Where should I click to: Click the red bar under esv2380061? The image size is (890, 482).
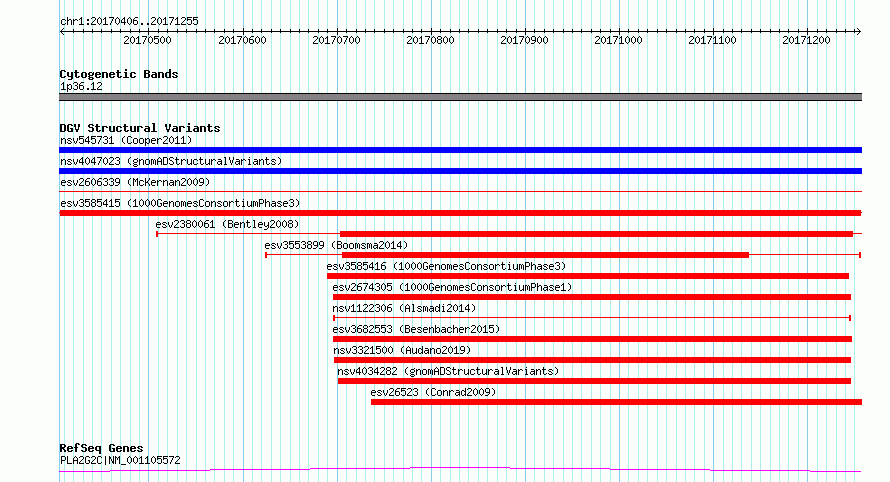pyautogui.click(x=596, y=234)
